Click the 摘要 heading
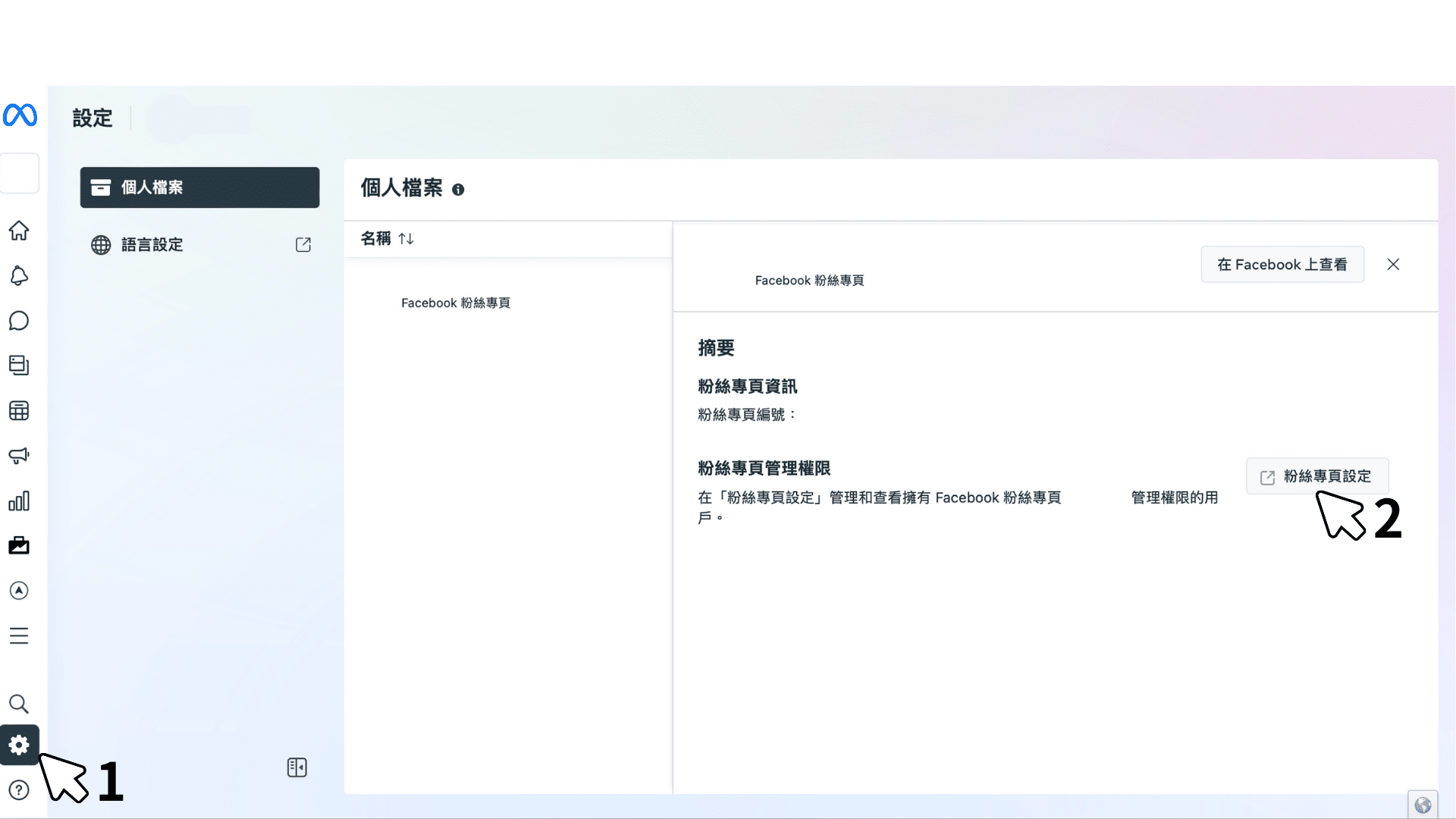The height and width of the screenshot is (819, 1456). point(716,348)
